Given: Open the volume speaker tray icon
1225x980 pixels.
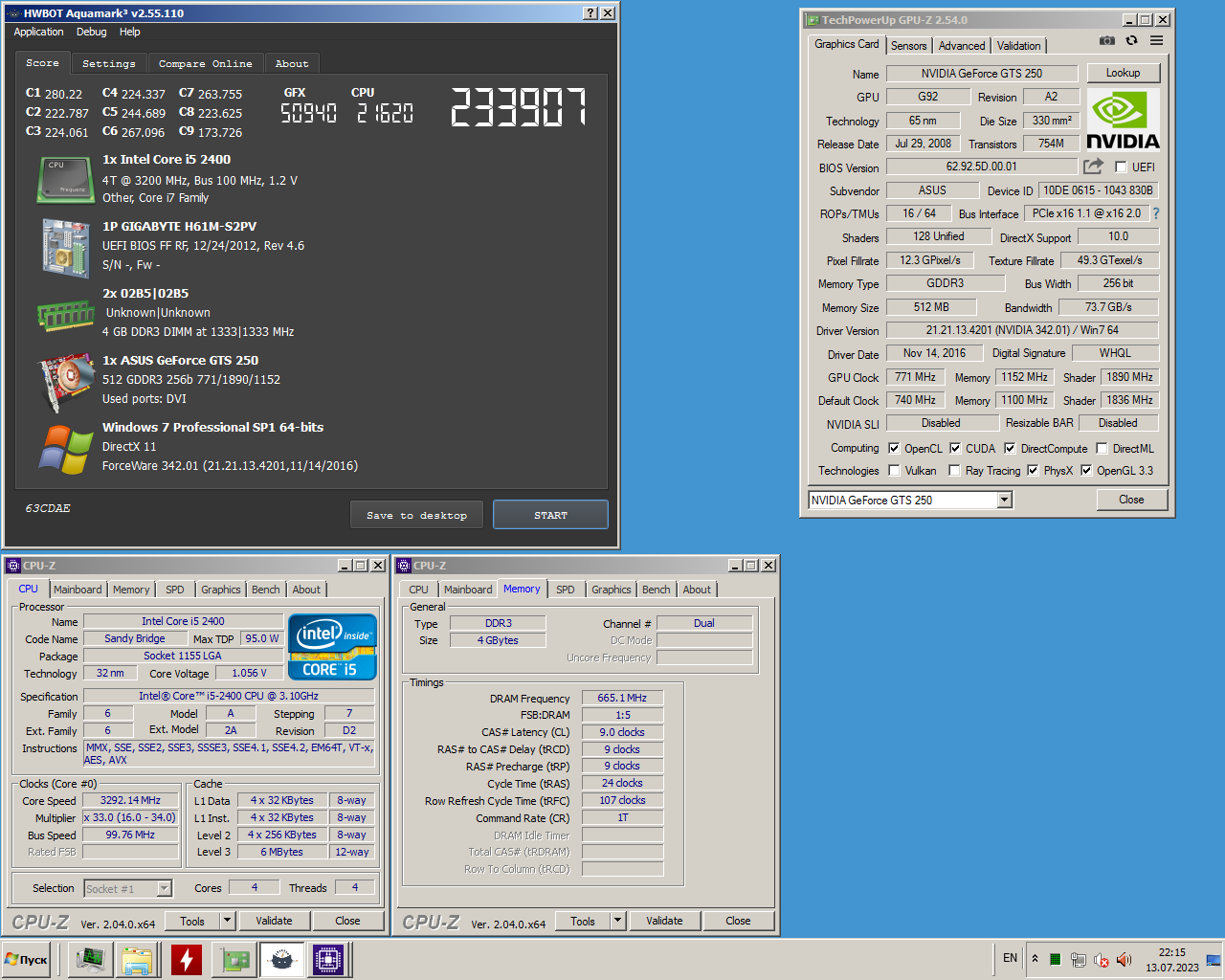Looking at the screenshot, I should [x=1124, y=959].
